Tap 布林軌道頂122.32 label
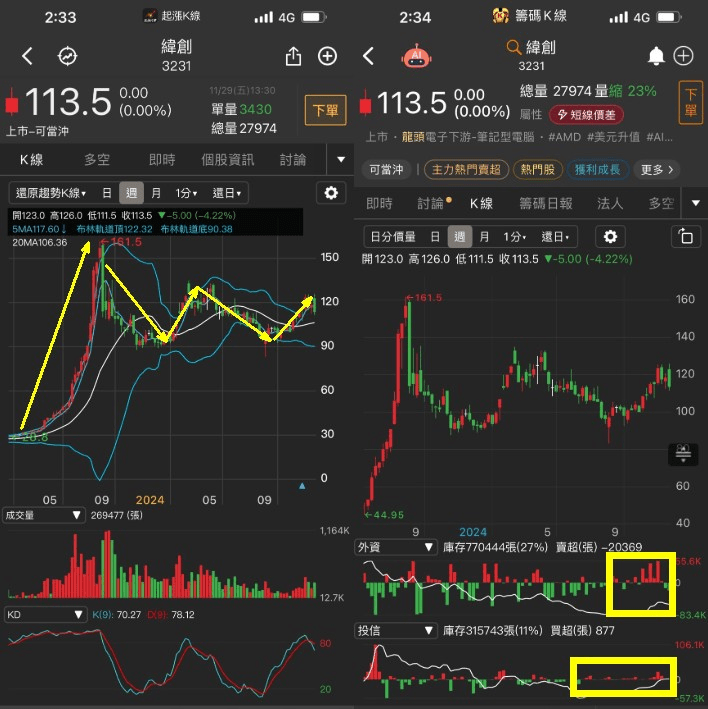 tap(114, 229)
